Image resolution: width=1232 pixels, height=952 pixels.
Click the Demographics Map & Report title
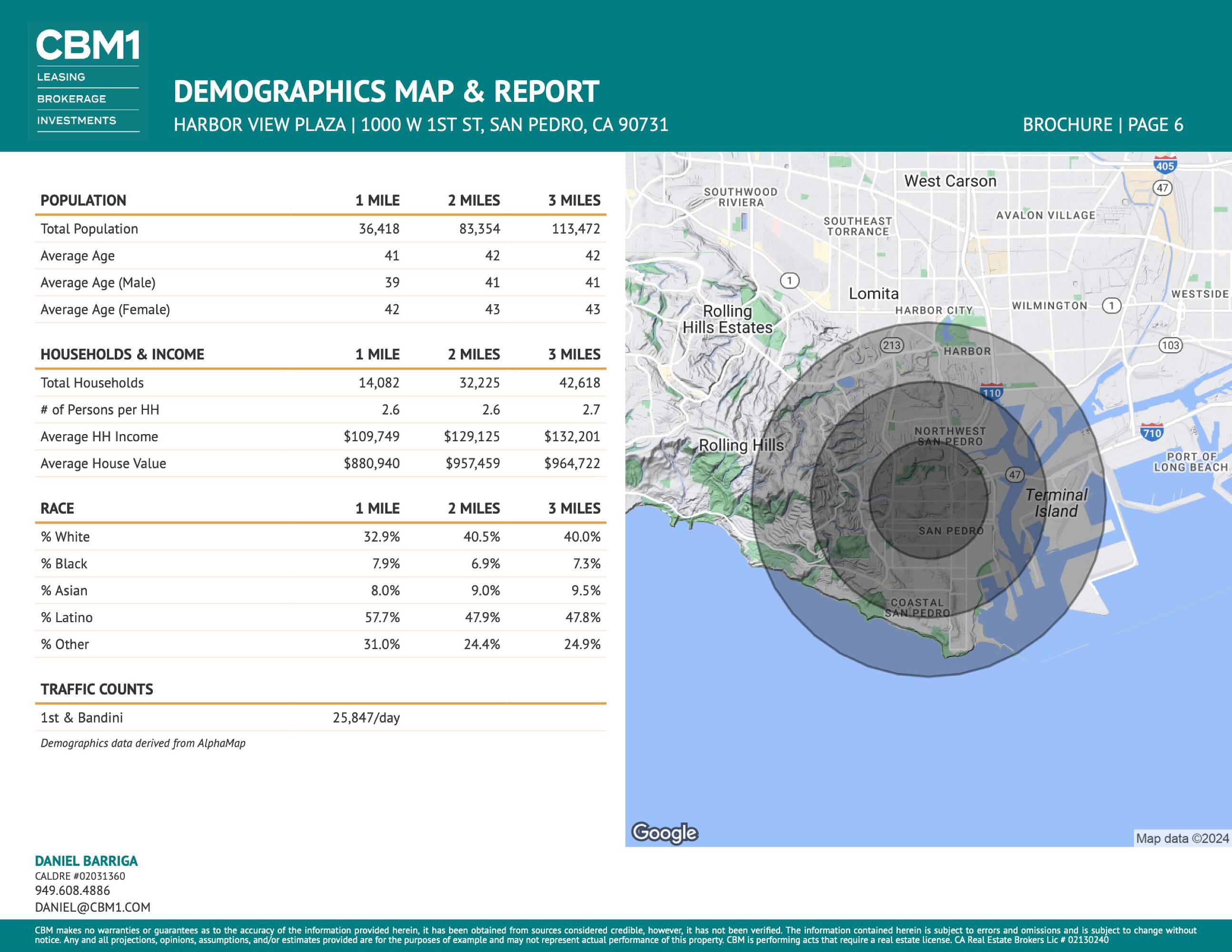click(x=386, y=92)
